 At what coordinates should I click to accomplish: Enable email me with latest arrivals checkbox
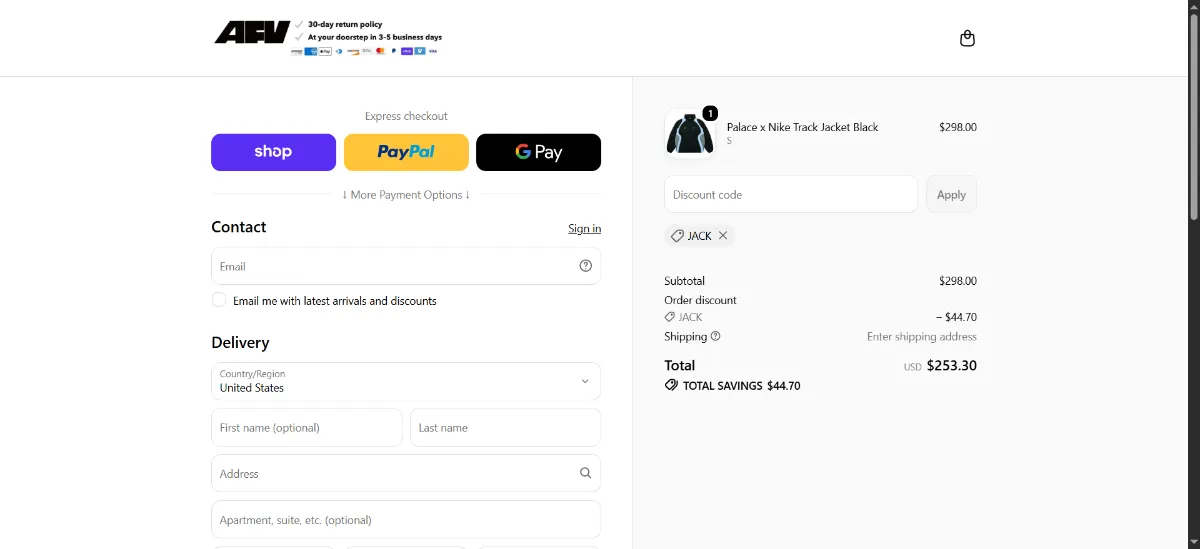(219, 300)
